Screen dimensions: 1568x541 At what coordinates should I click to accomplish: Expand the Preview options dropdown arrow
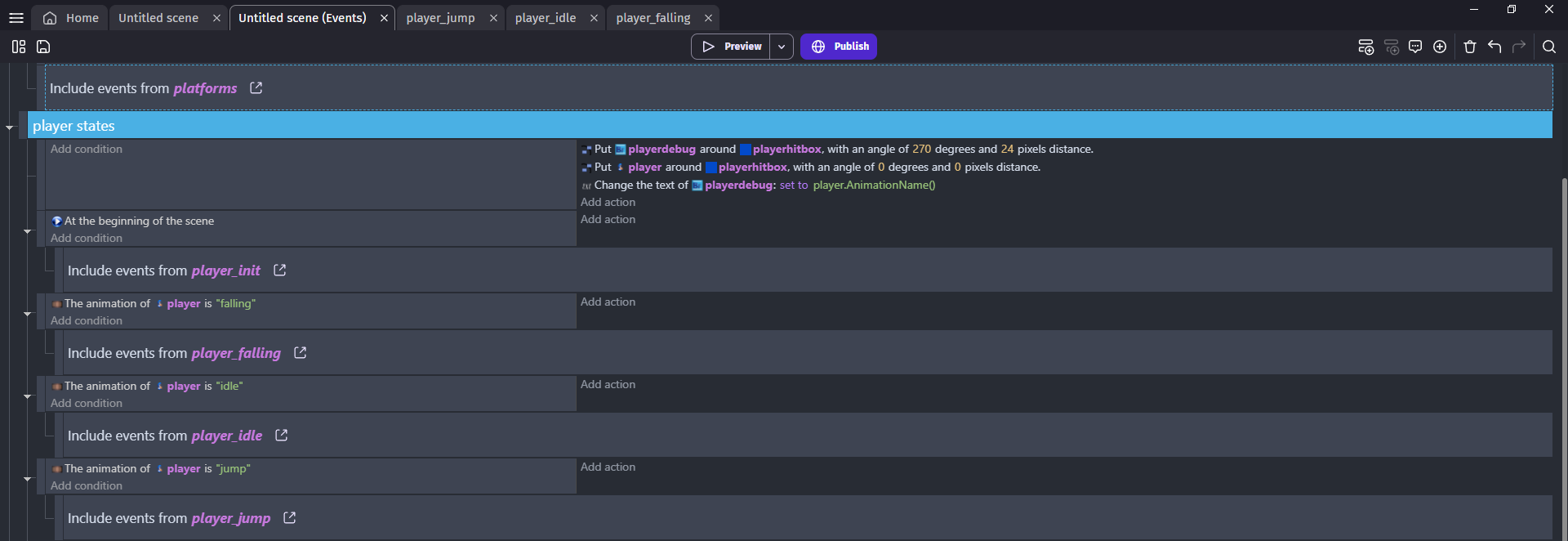782,47
